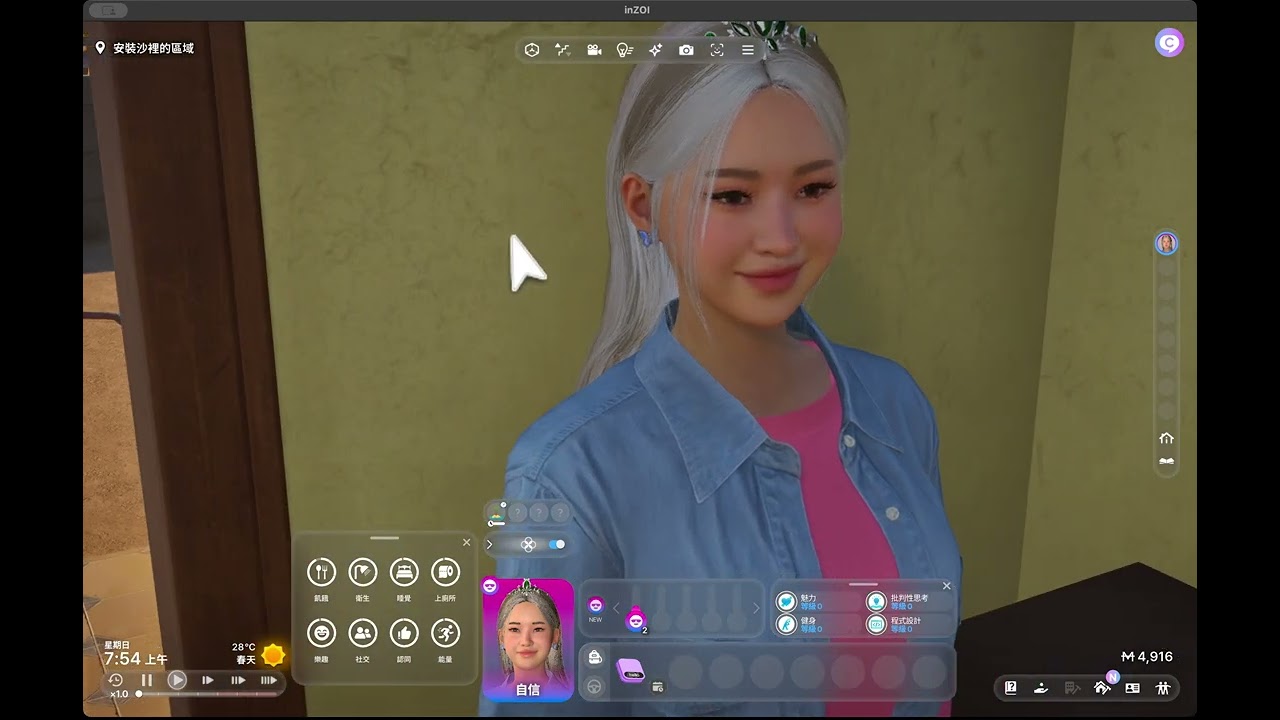Open the family relationships icon
Viewport: 1280px width, 720px height.
point(1163,688)
